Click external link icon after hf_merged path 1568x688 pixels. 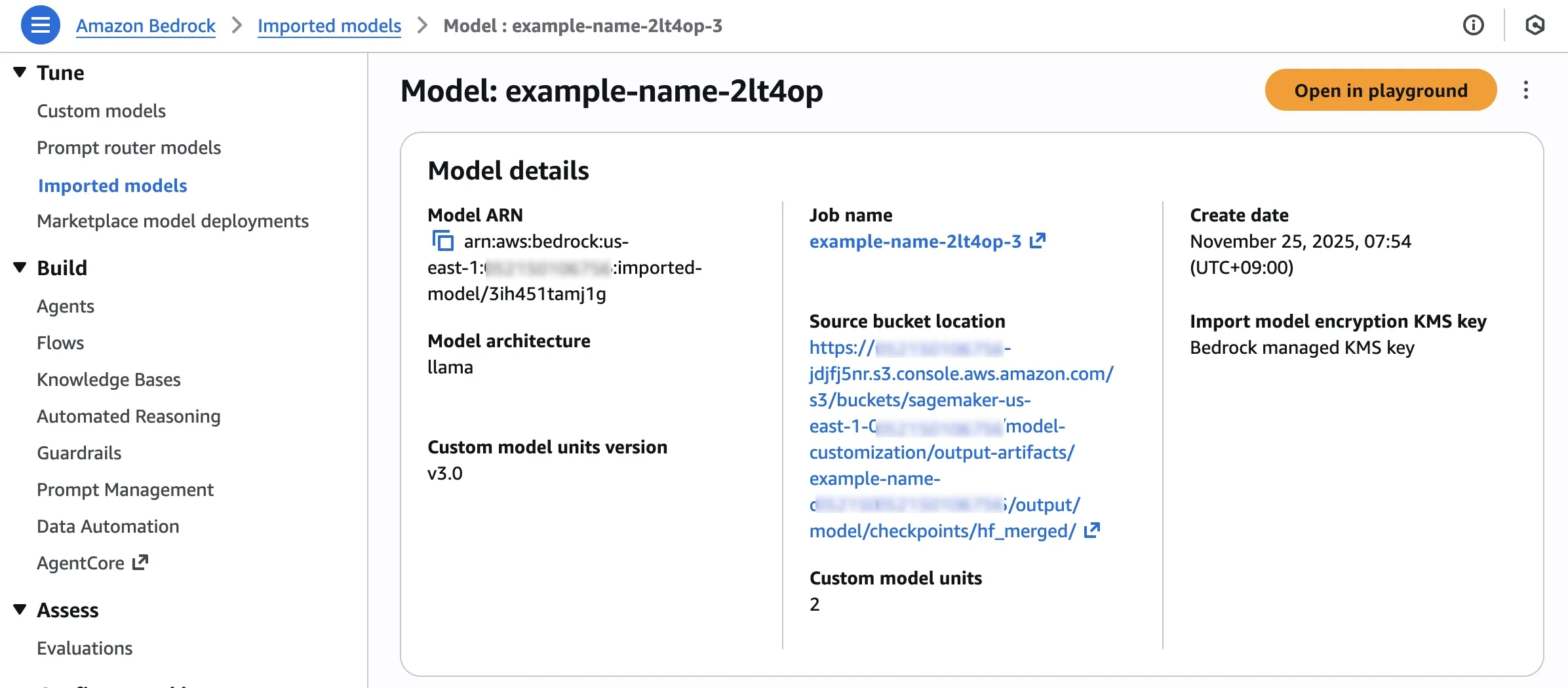[1091, 531]
